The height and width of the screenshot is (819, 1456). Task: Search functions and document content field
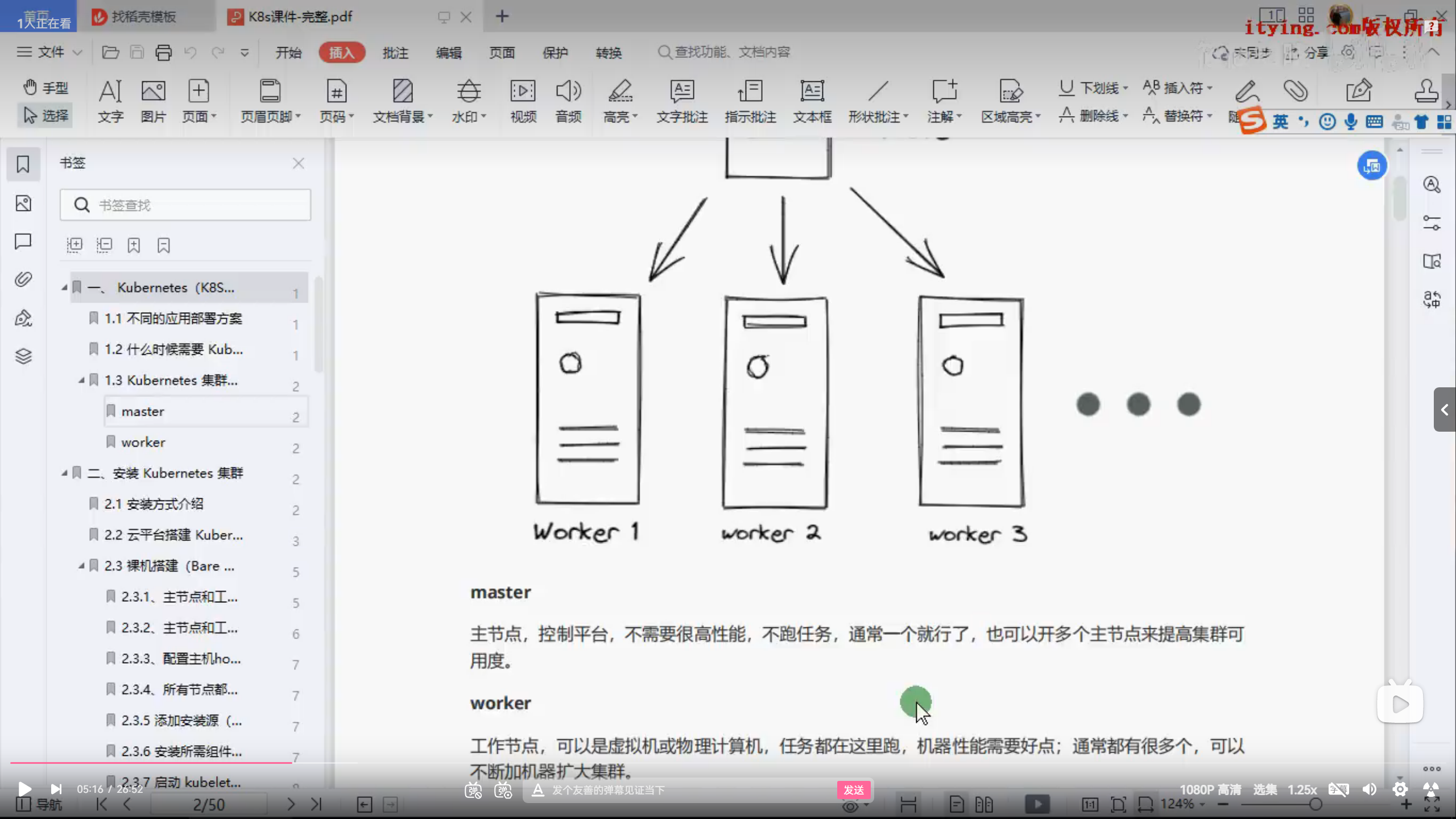(724, 52)
